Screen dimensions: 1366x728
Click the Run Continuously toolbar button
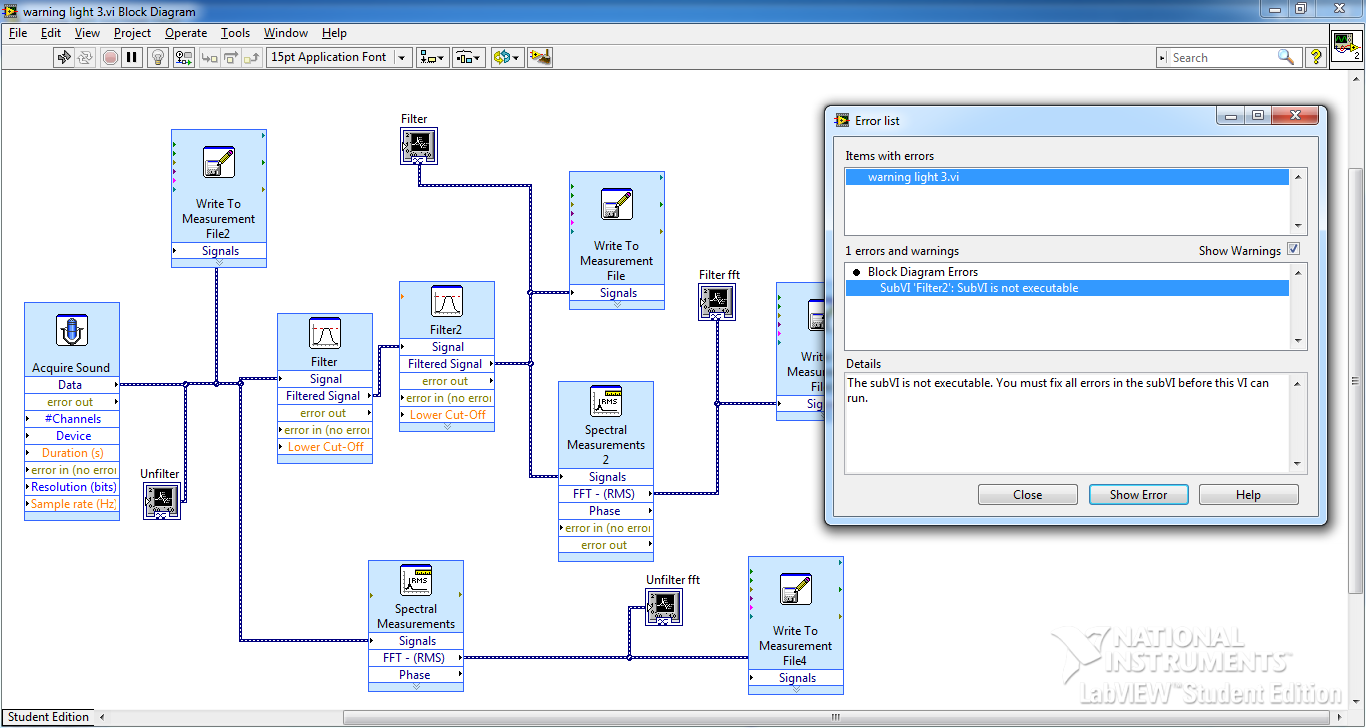click(87, 57)
